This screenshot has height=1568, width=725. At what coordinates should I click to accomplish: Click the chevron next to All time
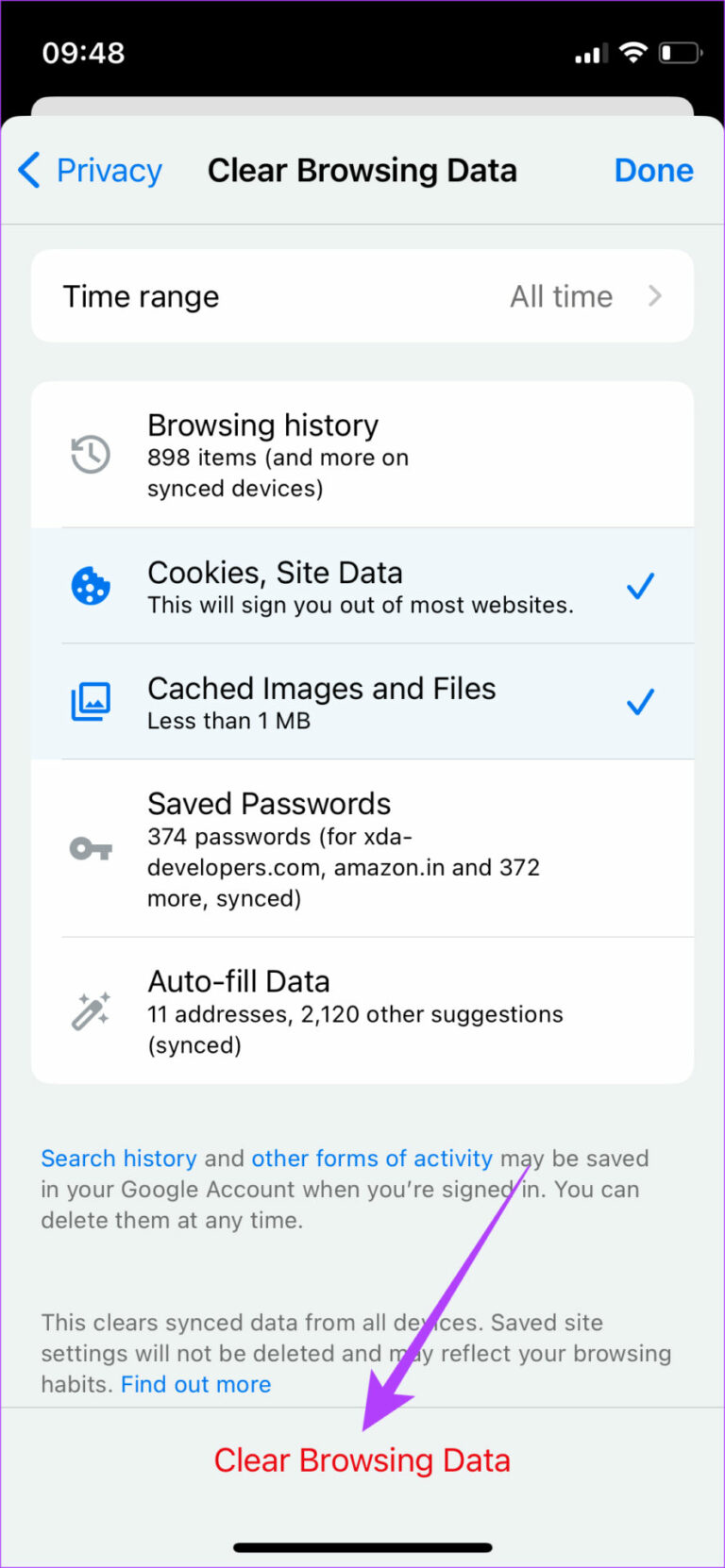coord(656,295)
